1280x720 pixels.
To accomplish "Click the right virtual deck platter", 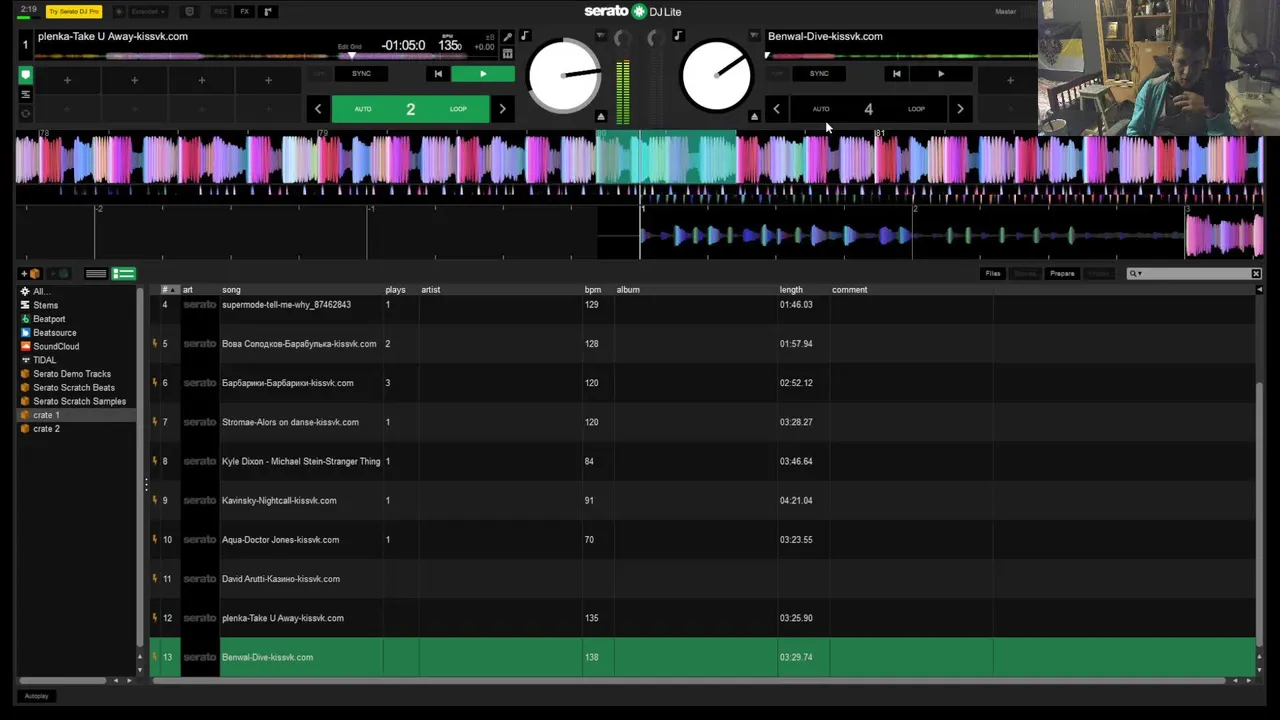I will coord(716,76).
